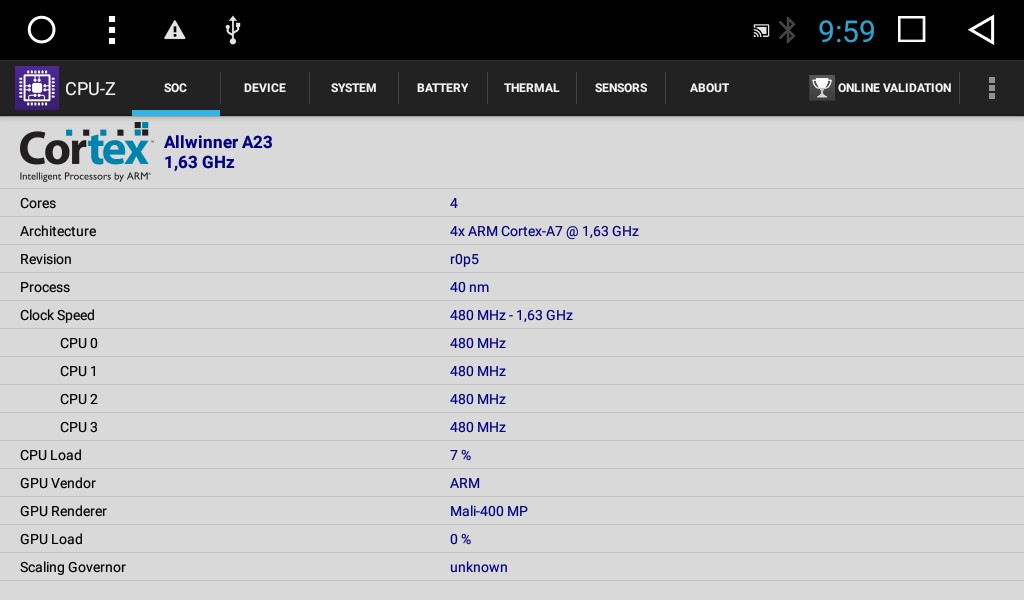
Task: Tap the Mali-400 MP value
Action: coord(489,512)
